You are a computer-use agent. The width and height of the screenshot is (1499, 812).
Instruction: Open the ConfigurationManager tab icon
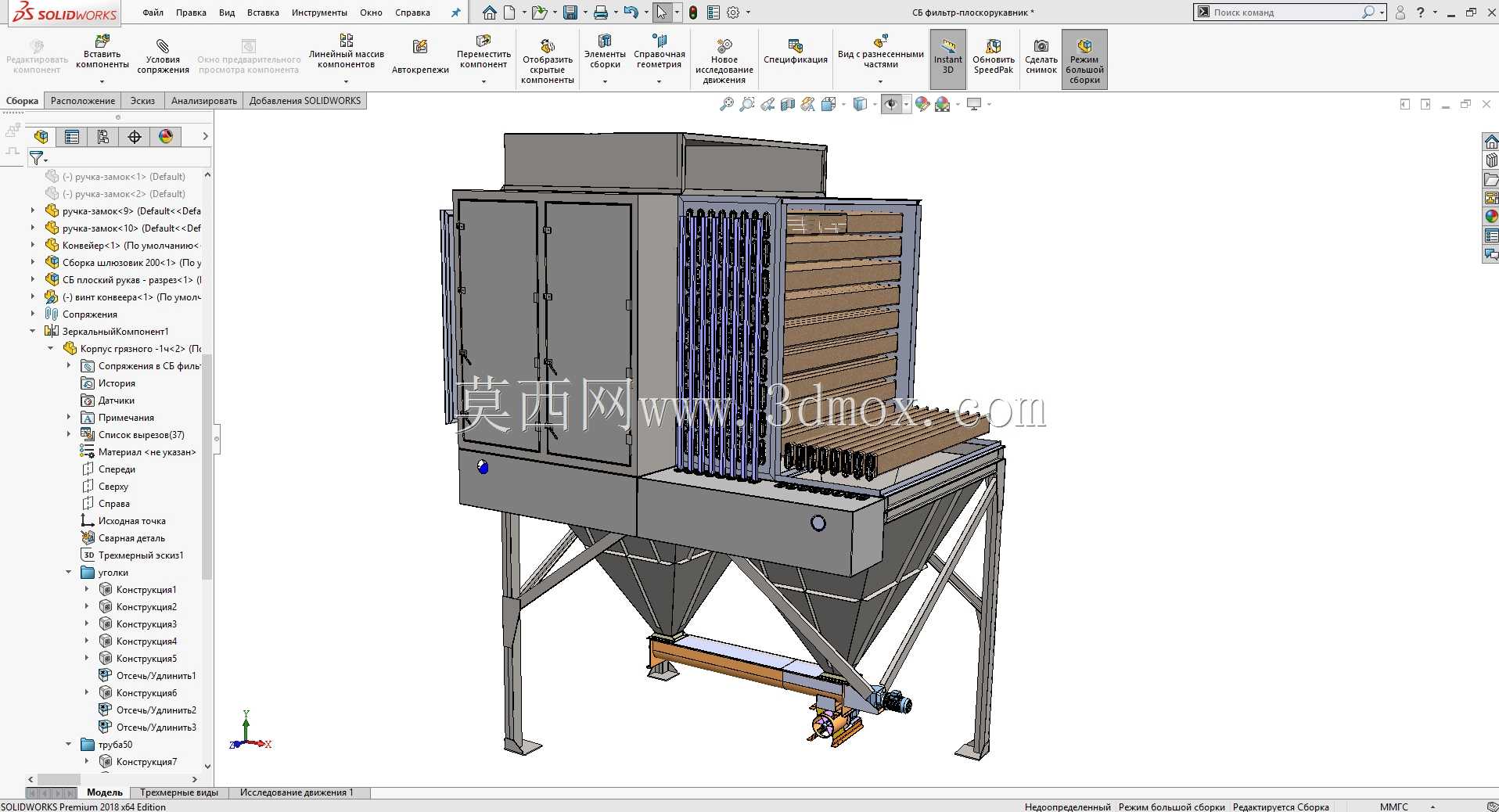103,137
